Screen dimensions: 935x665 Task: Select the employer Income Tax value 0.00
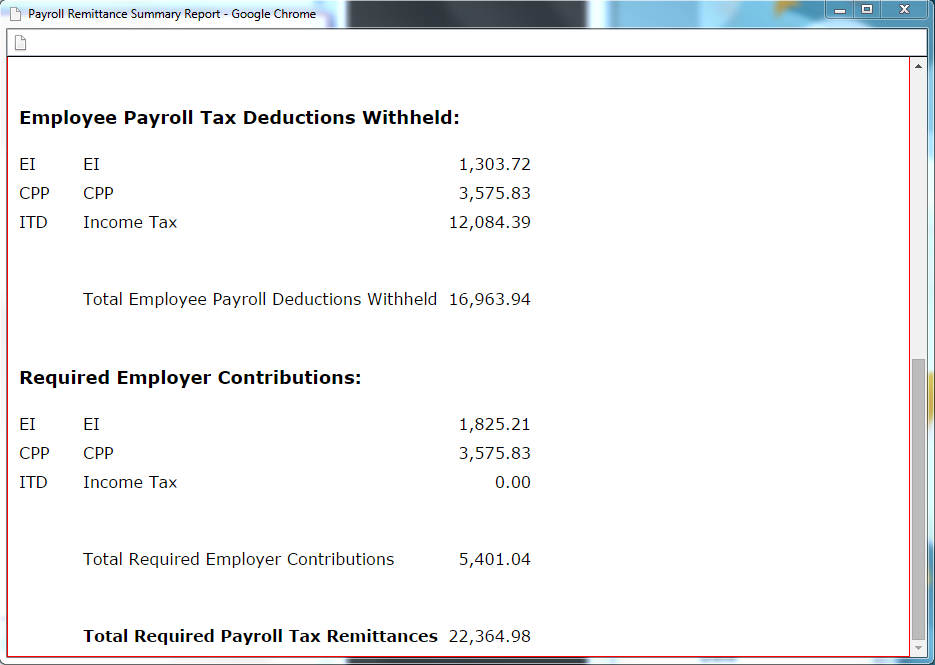(515, 482)
